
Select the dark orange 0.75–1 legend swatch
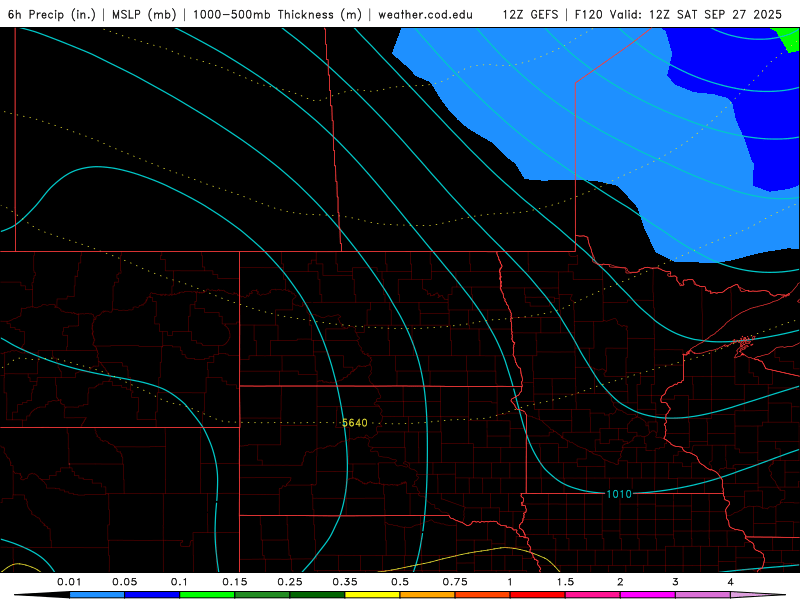point(483,595)
